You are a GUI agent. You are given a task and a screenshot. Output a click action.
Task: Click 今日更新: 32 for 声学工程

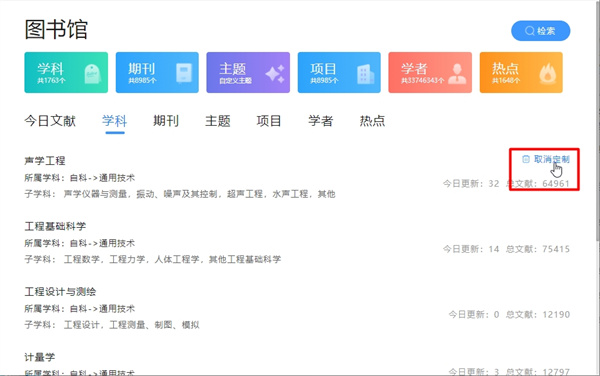click(471, 184)
